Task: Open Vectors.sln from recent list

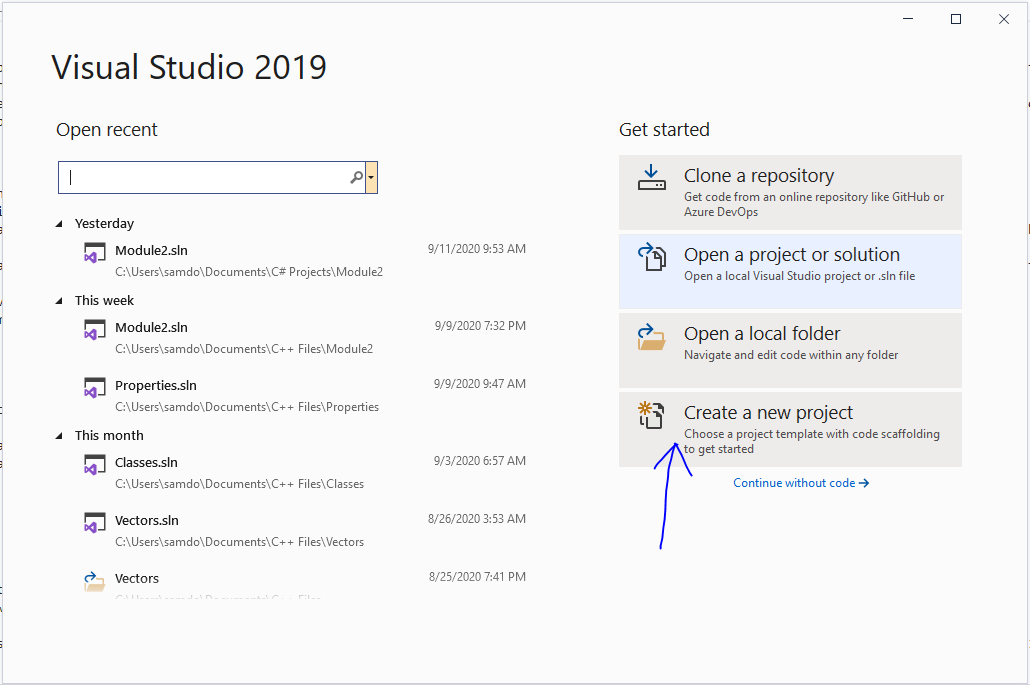Action: tap(304, 530)
